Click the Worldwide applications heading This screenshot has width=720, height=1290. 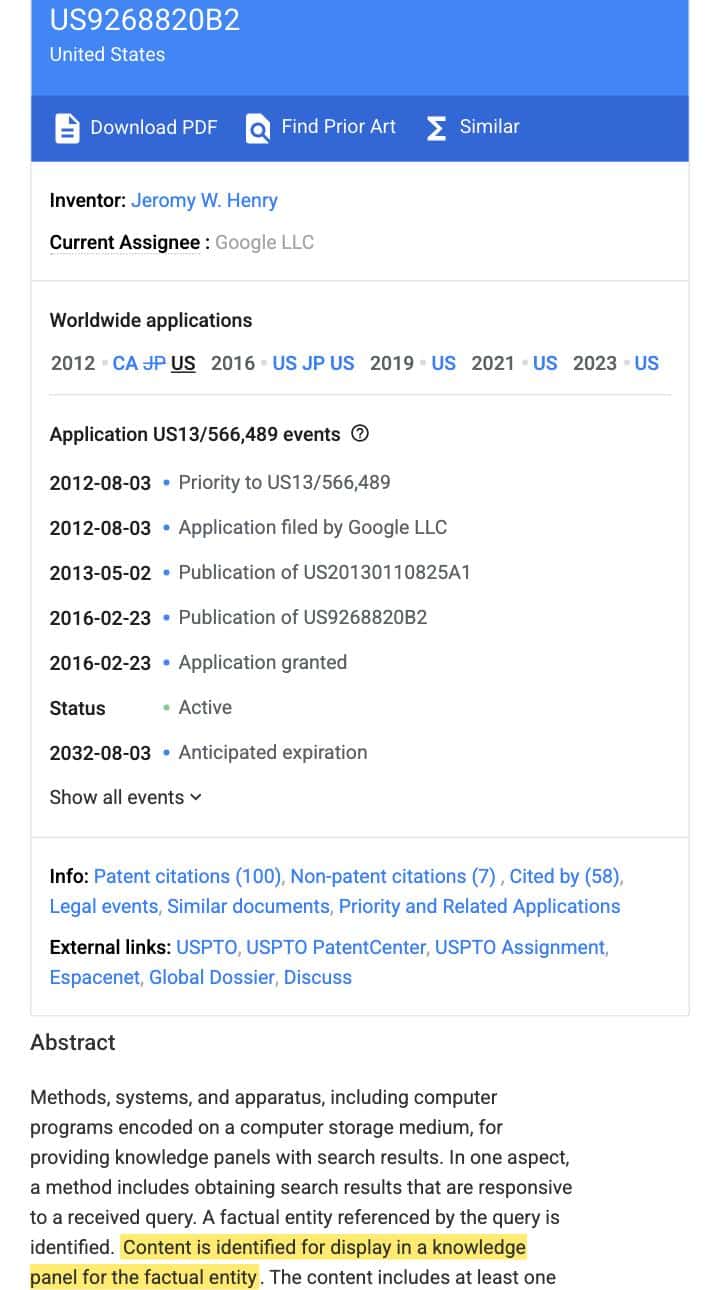pos(151,320)
